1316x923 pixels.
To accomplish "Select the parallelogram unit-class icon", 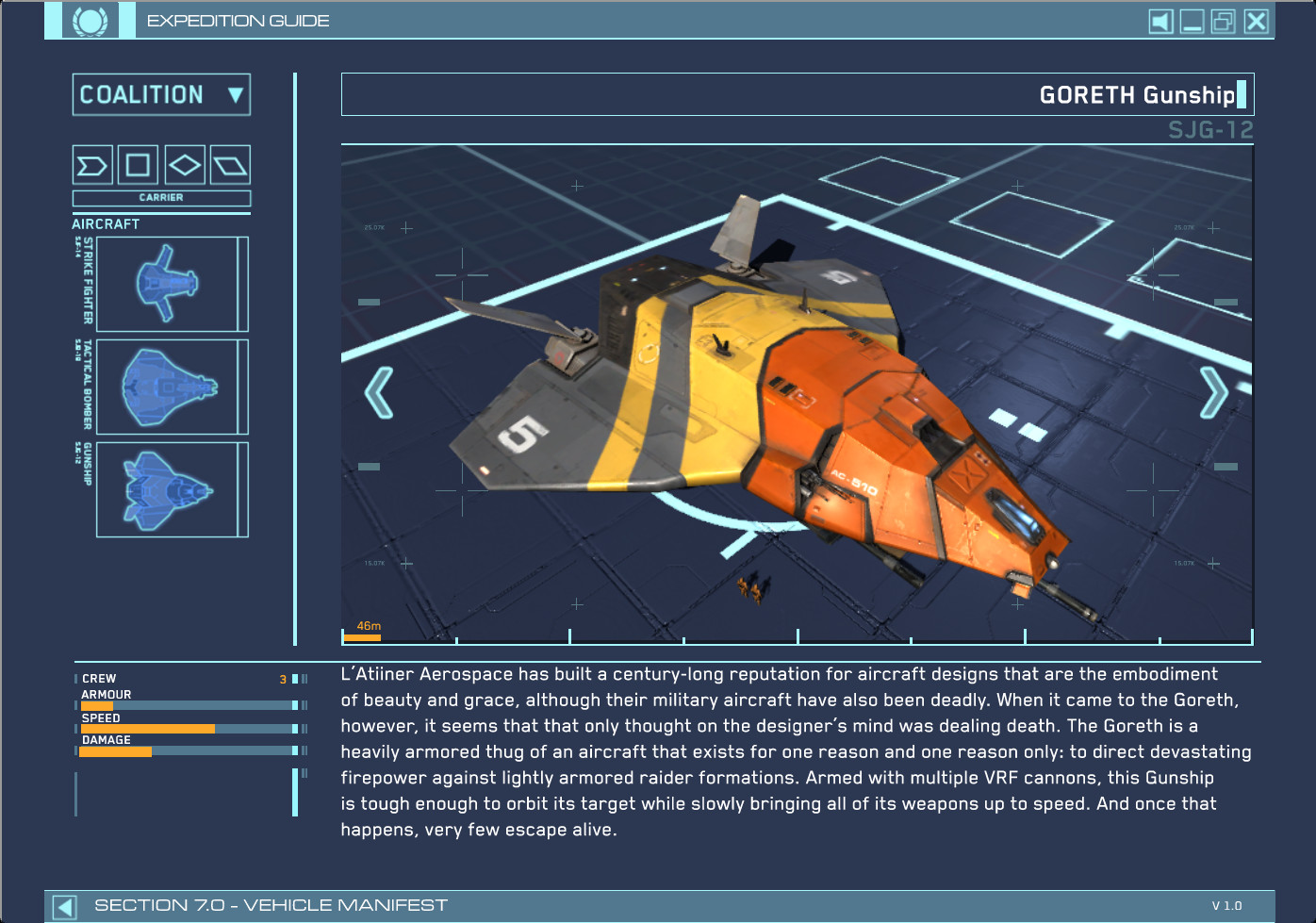I will [x=231, y=164].
